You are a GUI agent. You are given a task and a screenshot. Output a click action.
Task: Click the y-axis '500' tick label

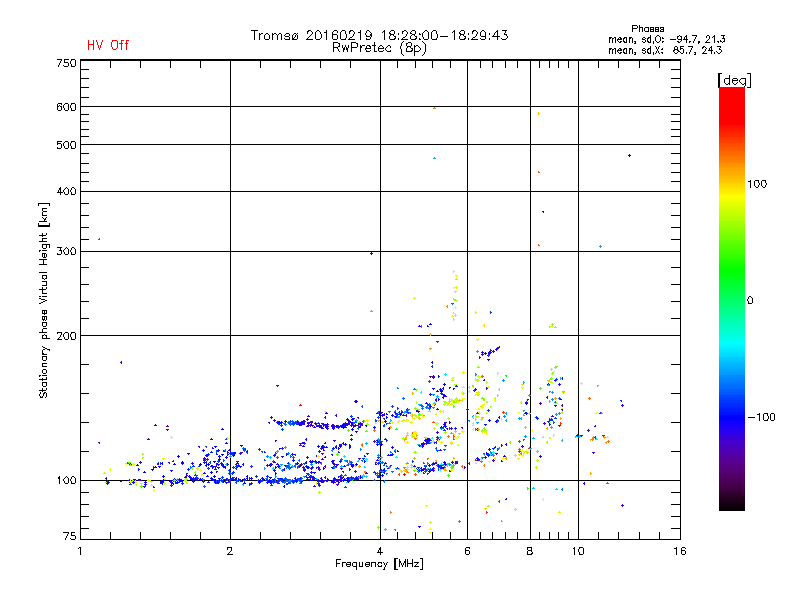point(66,145)
